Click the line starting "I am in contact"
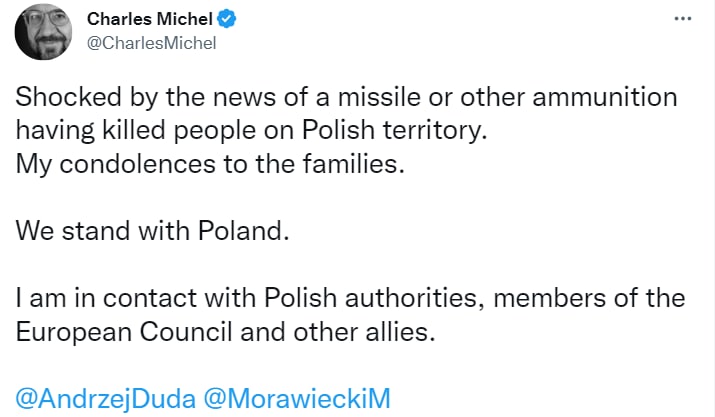 coord(350,298)
